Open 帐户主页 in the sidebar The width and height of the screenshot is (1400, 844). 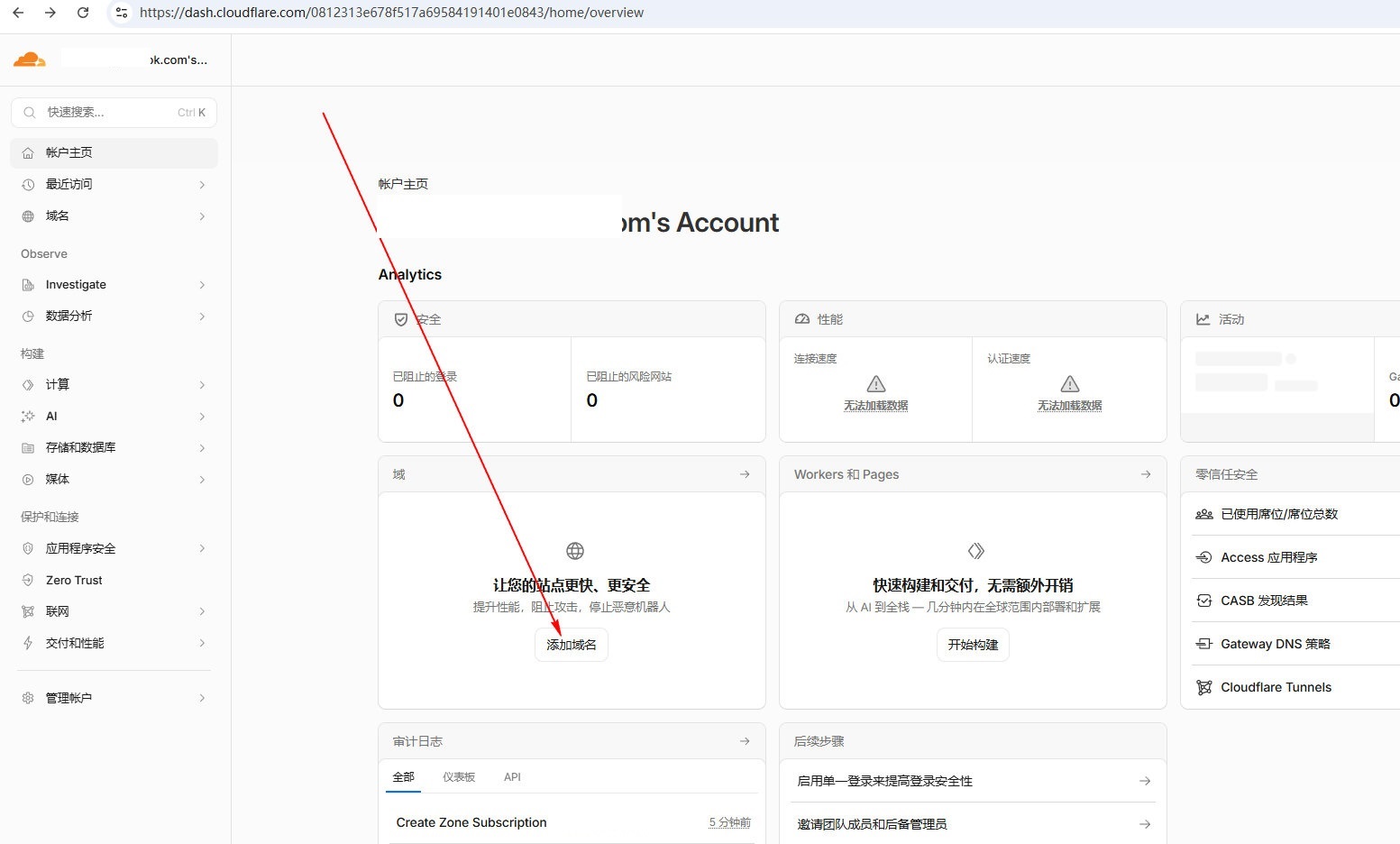pyautogui.click(x=114, y=153)
